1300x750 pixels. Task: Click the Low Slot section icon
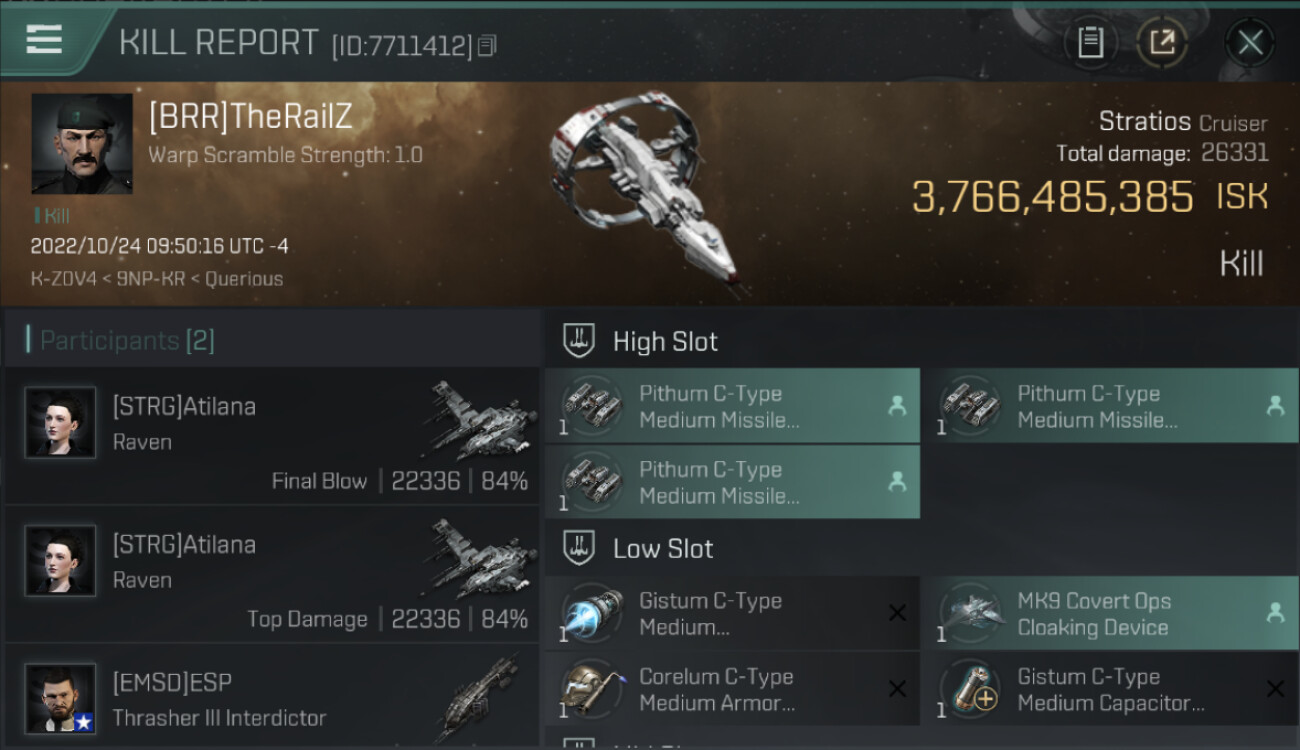point(580,548)
